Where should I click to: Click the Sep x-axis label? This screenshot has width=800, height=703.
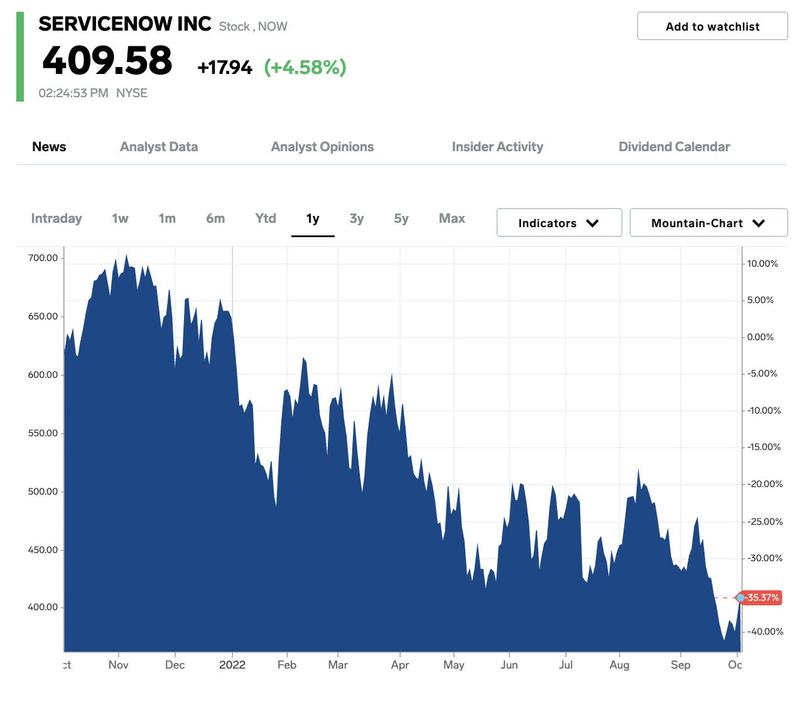(x=680, y=665)
